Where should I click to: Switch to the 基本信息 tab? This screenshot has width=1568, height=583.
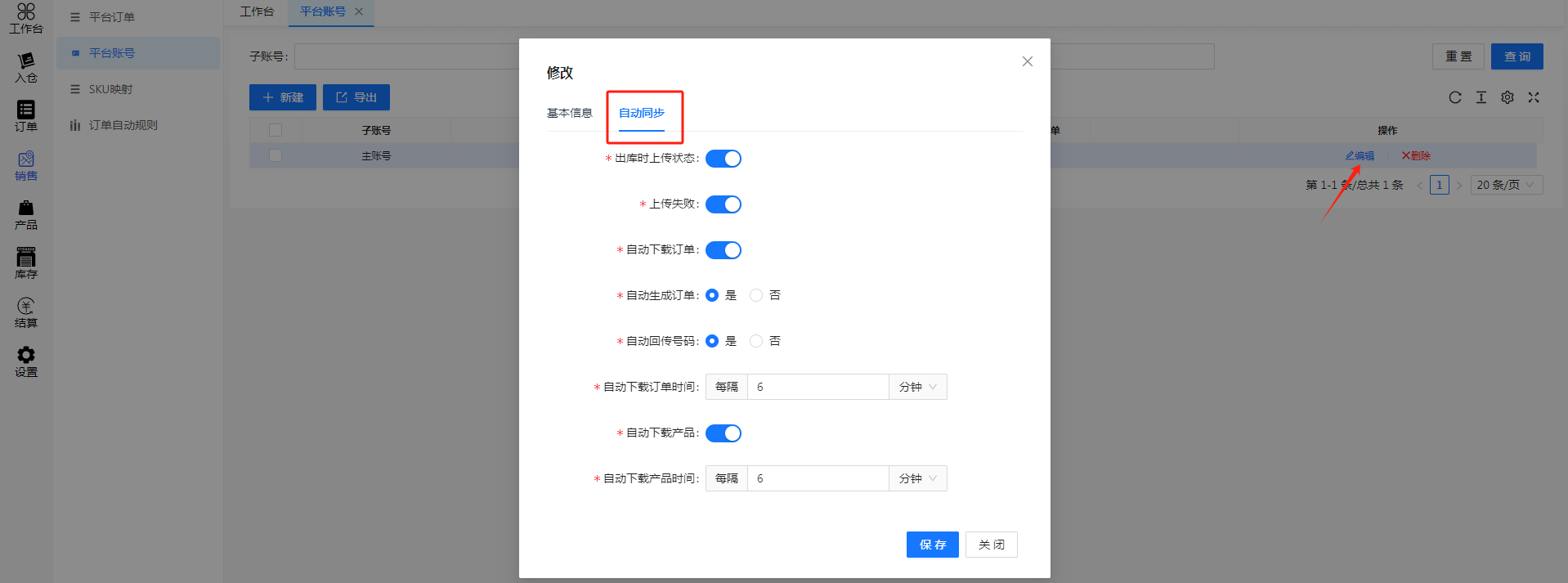pos(569,113)
